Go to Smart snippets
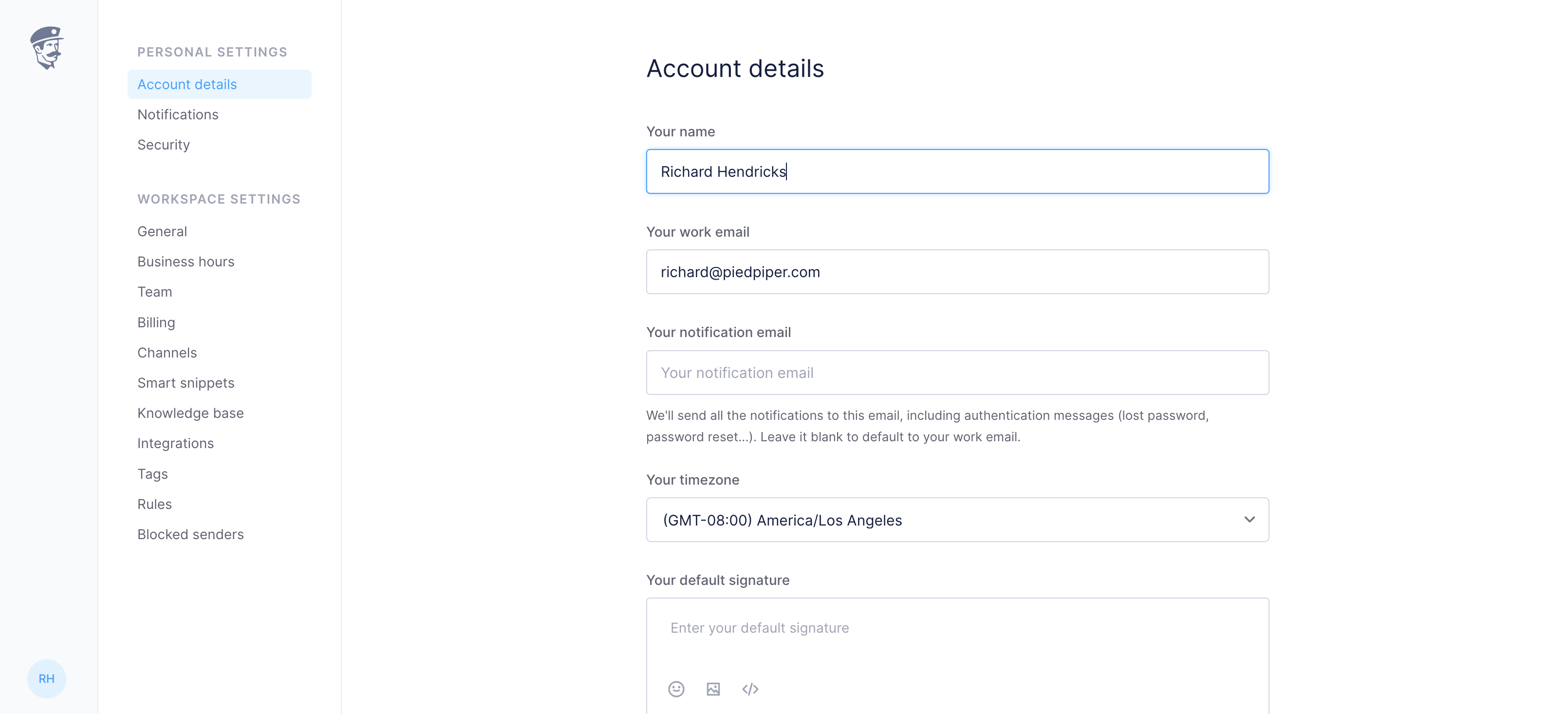The image size is (1568, 714). 186,383
